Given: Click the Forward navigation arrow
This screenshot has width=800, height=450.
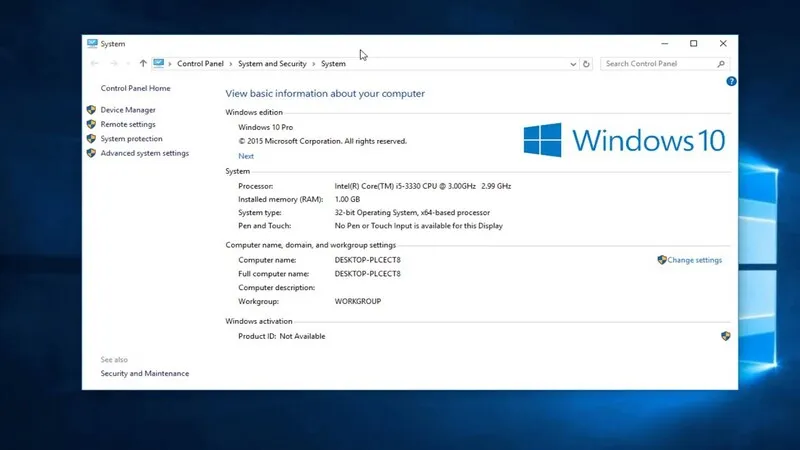Looking at the screenshot, I should click(114, 63).
